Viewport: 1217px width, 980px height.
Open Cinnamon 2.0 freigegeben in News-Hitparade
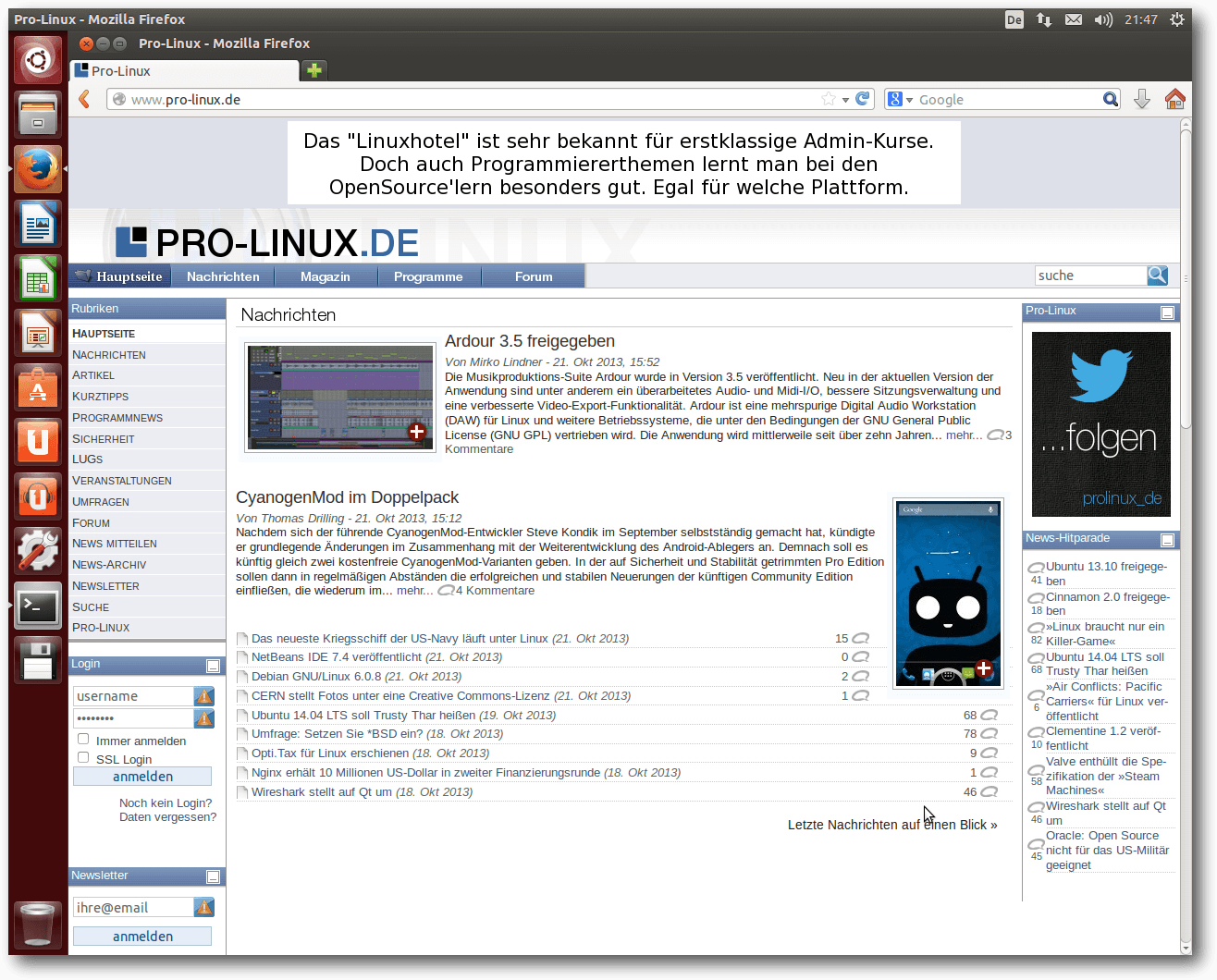1108,604
